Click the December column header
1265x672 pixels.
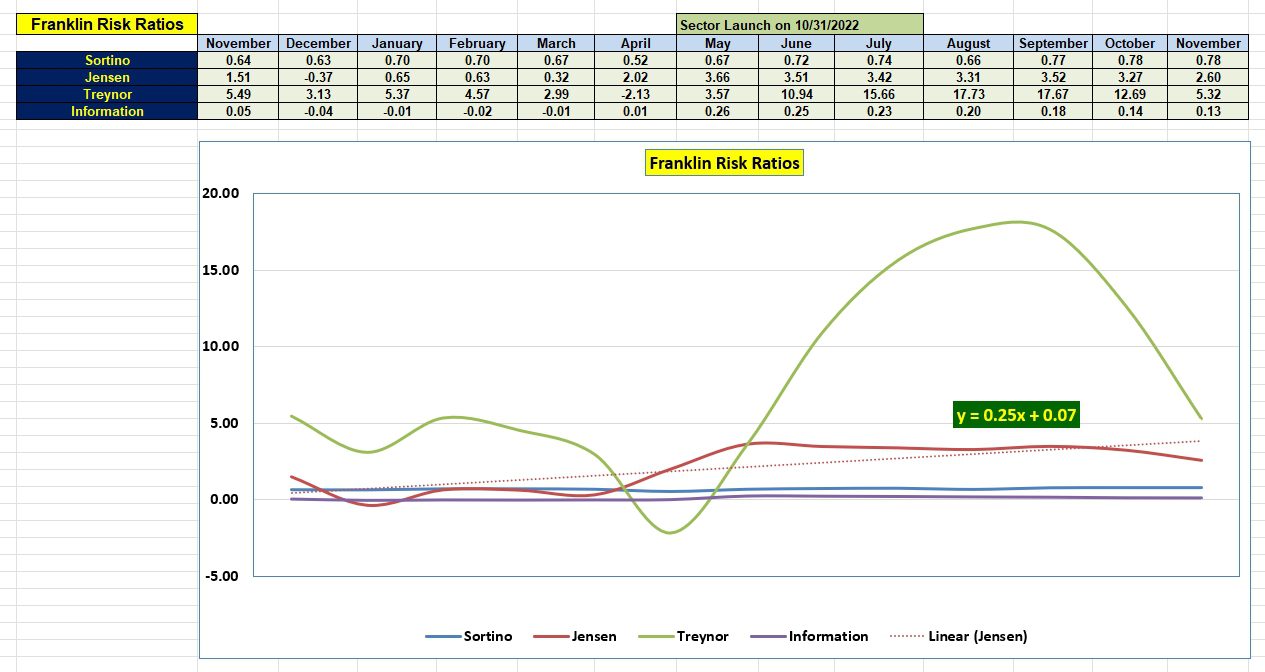pos(318,43)
